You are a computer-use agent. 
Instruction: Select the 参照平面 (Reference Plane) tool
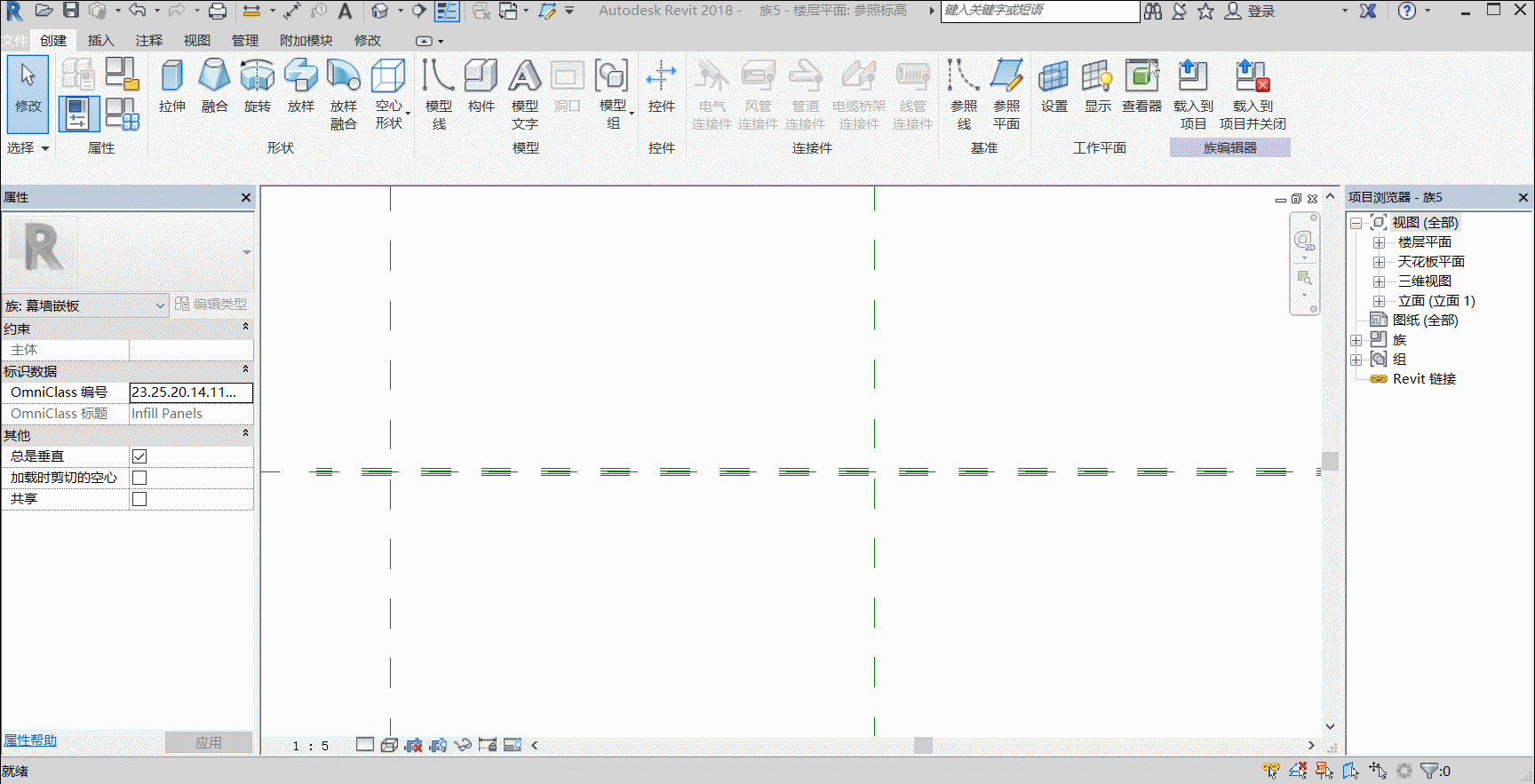[x=1006, y=94]
